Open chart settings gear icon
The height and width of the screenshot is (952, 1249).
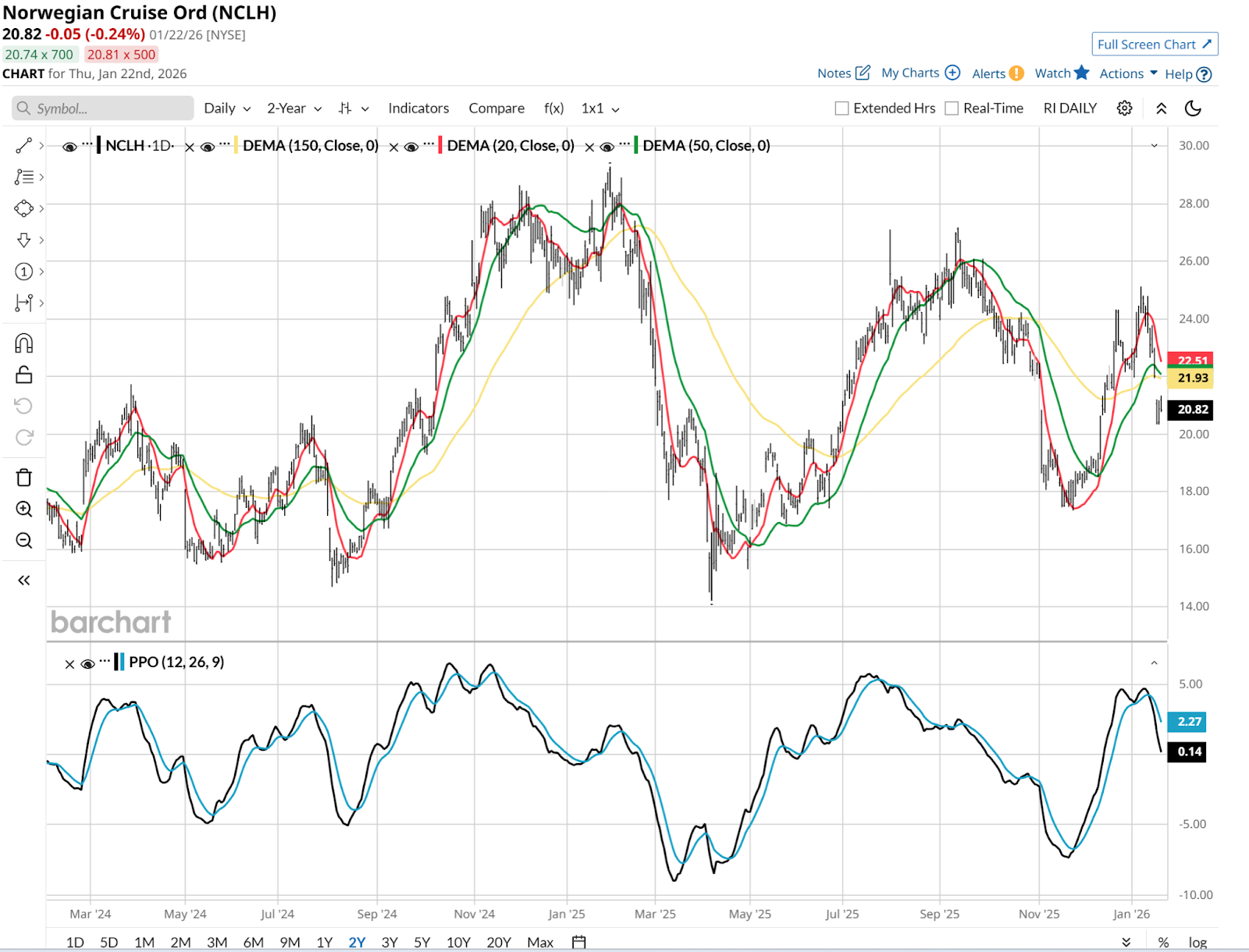[x=1124, y=108]
